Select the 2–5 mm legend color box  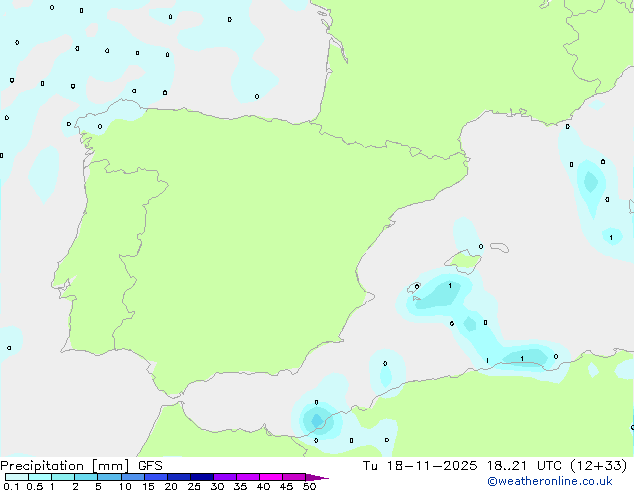click(86, 477)
